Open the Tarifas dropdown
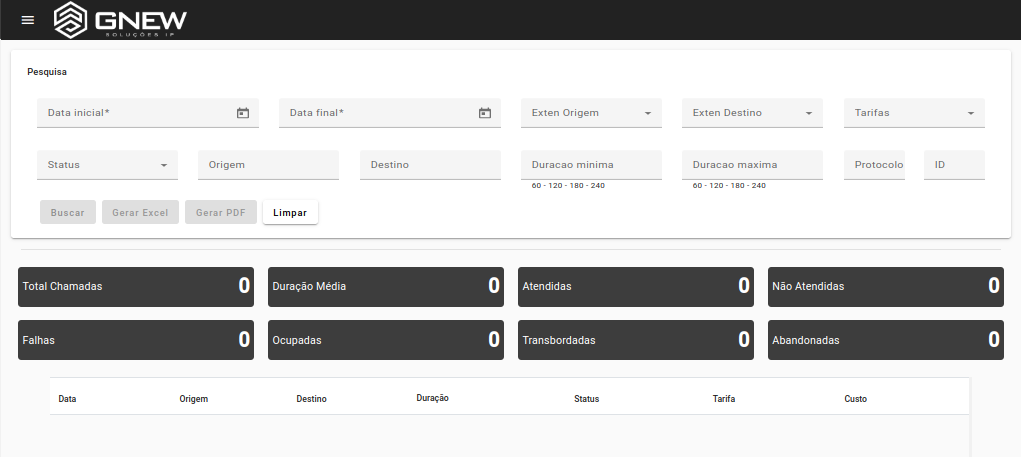The width and height of the screenshot is (1021, 457). (914, 113)
